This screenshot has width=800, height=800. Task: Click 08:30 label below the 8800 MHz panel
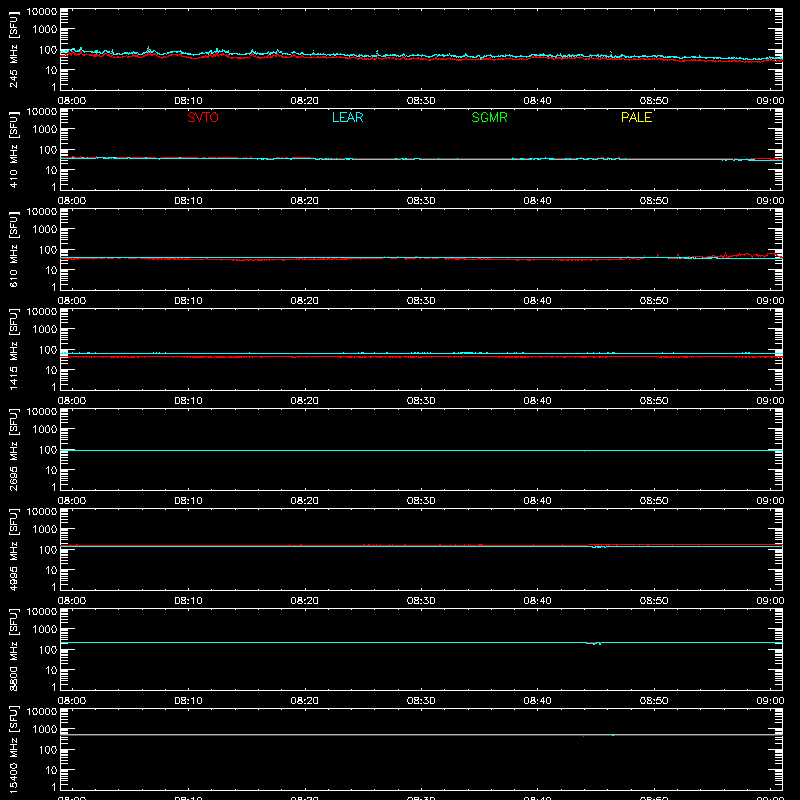click(x=421, y=701)
